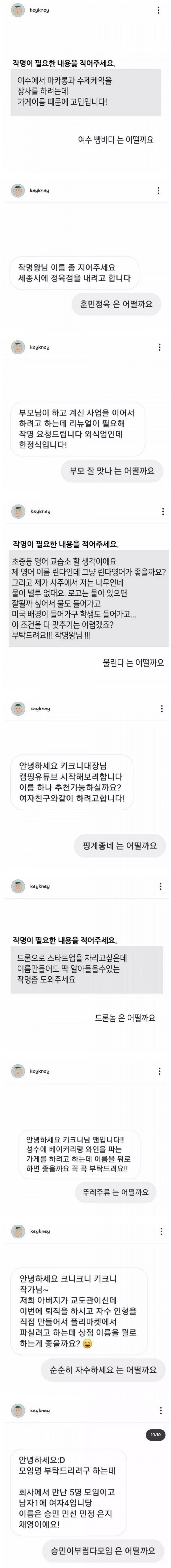This screenshot has width=171, height=1568.
Task: Tap the kebab menu above the 부모 잘 맛나 post
Action: 159,347
